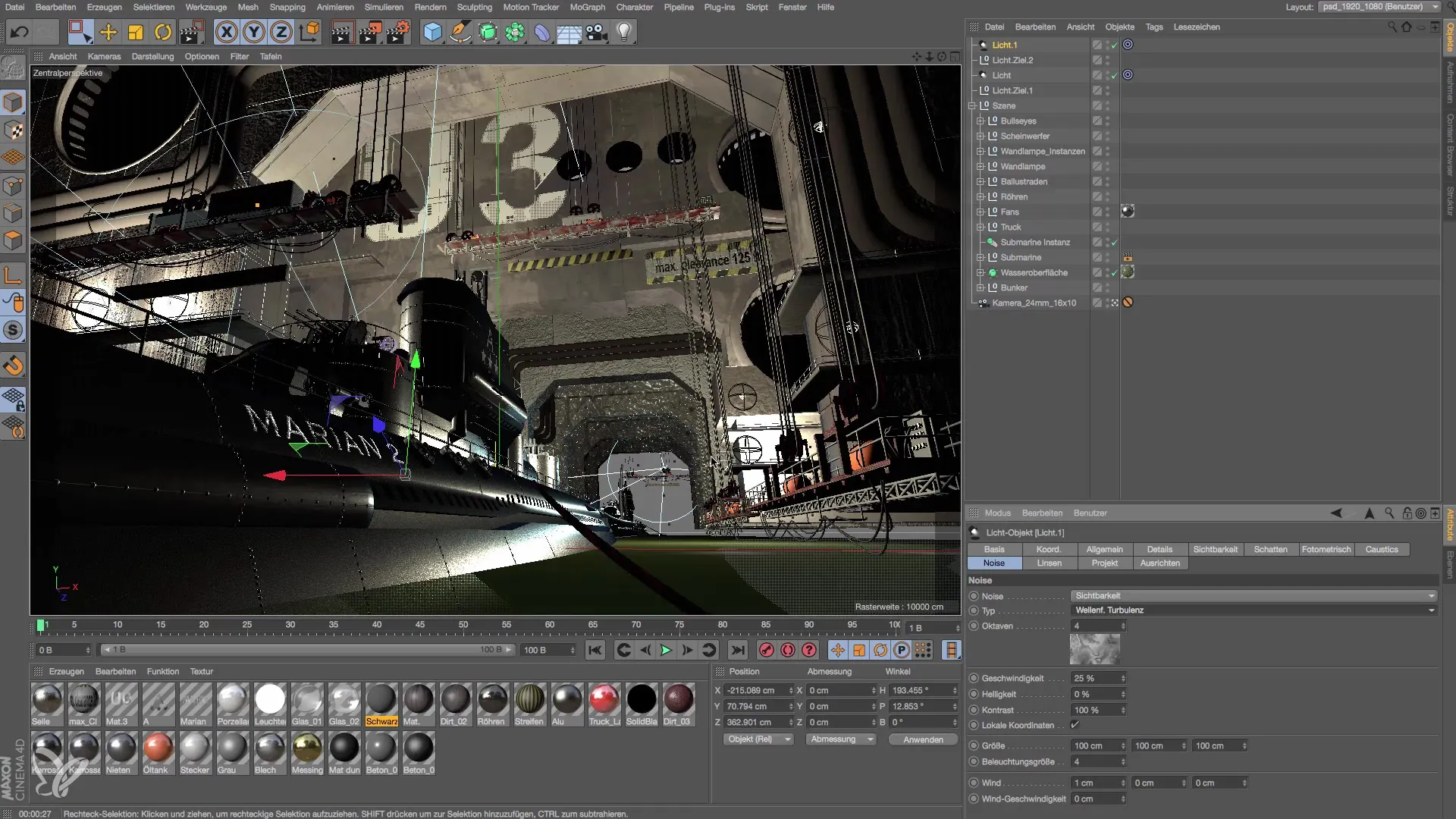Toggle X axis lock
1456x819 pixels.
tap(226, 32)
